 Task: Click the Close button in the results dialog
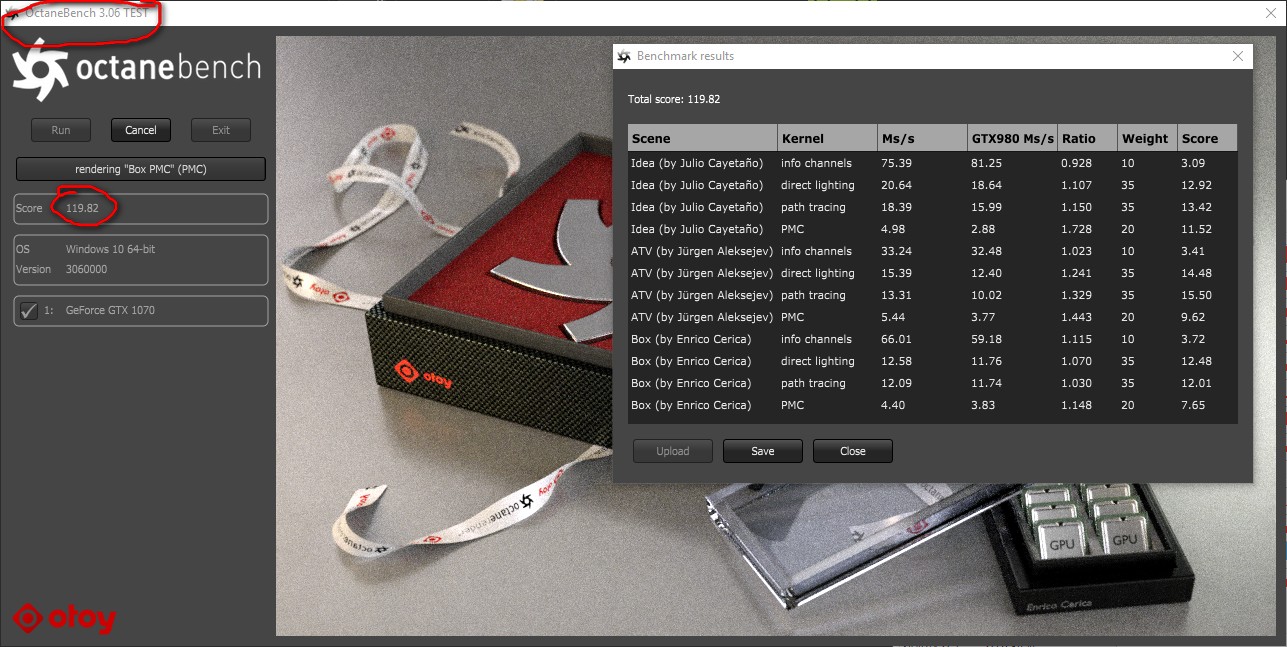pos(853,451)
